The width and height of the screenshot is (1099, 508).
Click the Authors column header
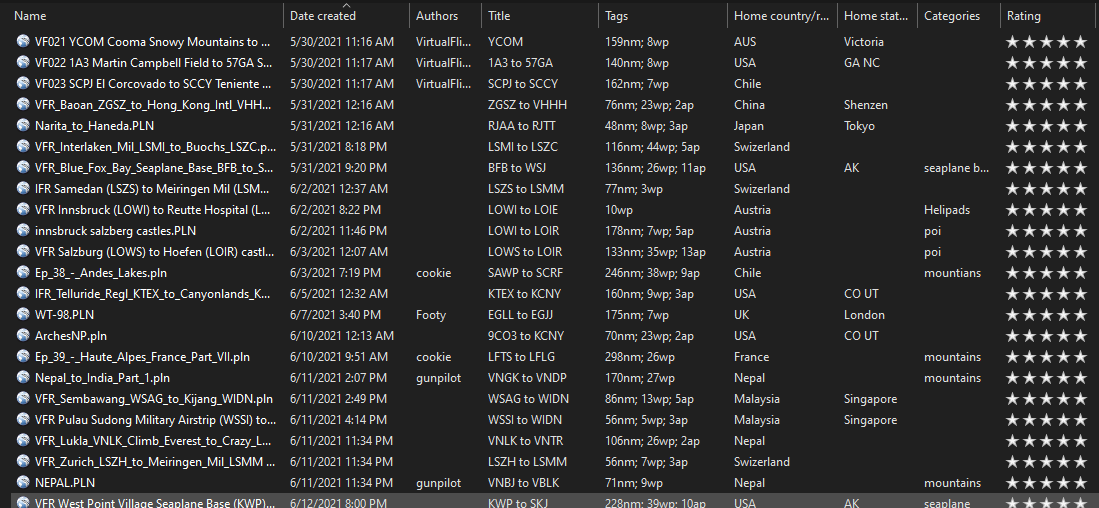coord(437,16)
